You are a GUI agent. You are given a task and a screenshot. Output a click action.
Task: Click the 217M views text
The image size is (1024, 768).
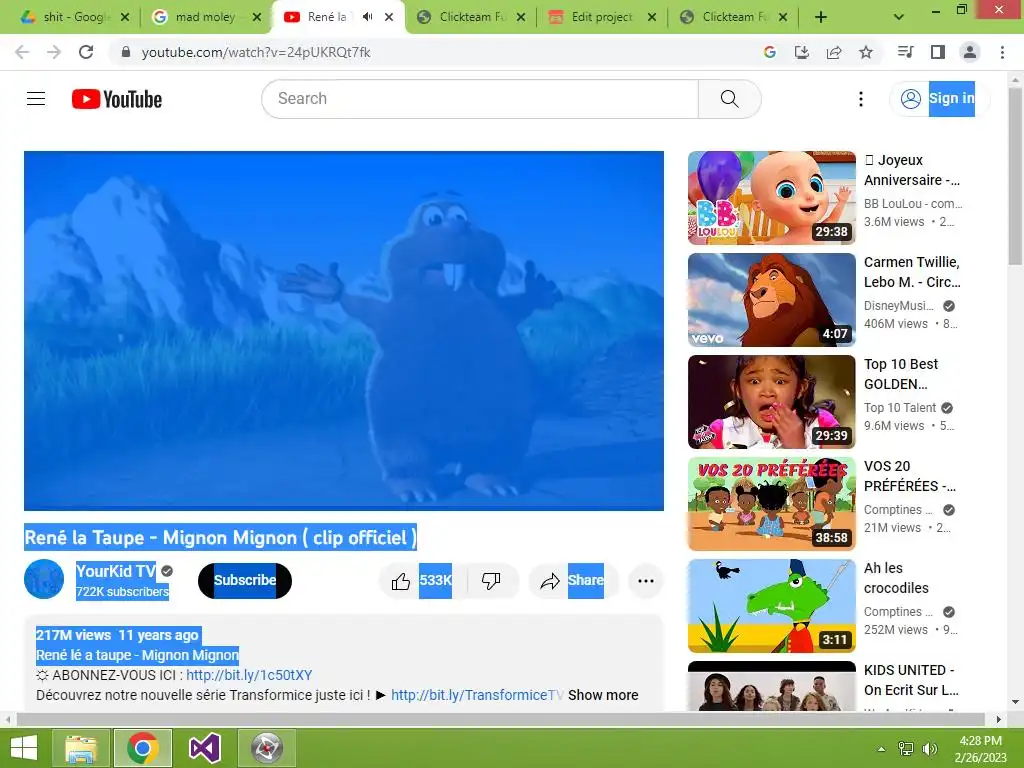click(74, 635)
